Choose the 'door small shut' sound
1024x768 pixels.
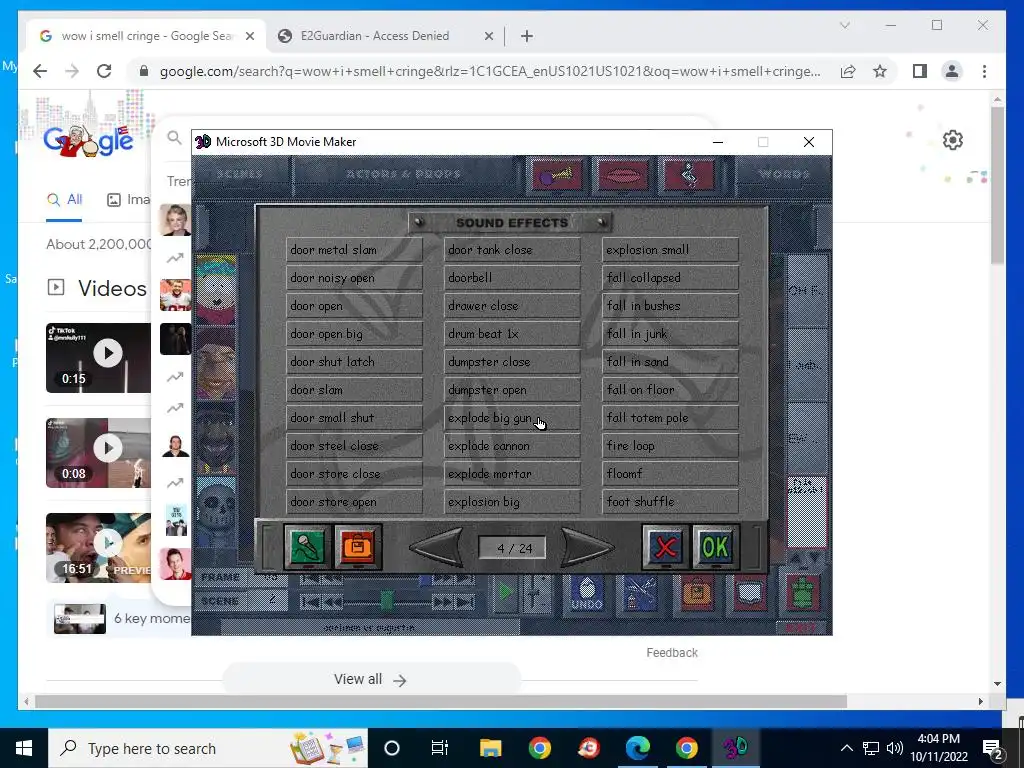click(355, 418)
